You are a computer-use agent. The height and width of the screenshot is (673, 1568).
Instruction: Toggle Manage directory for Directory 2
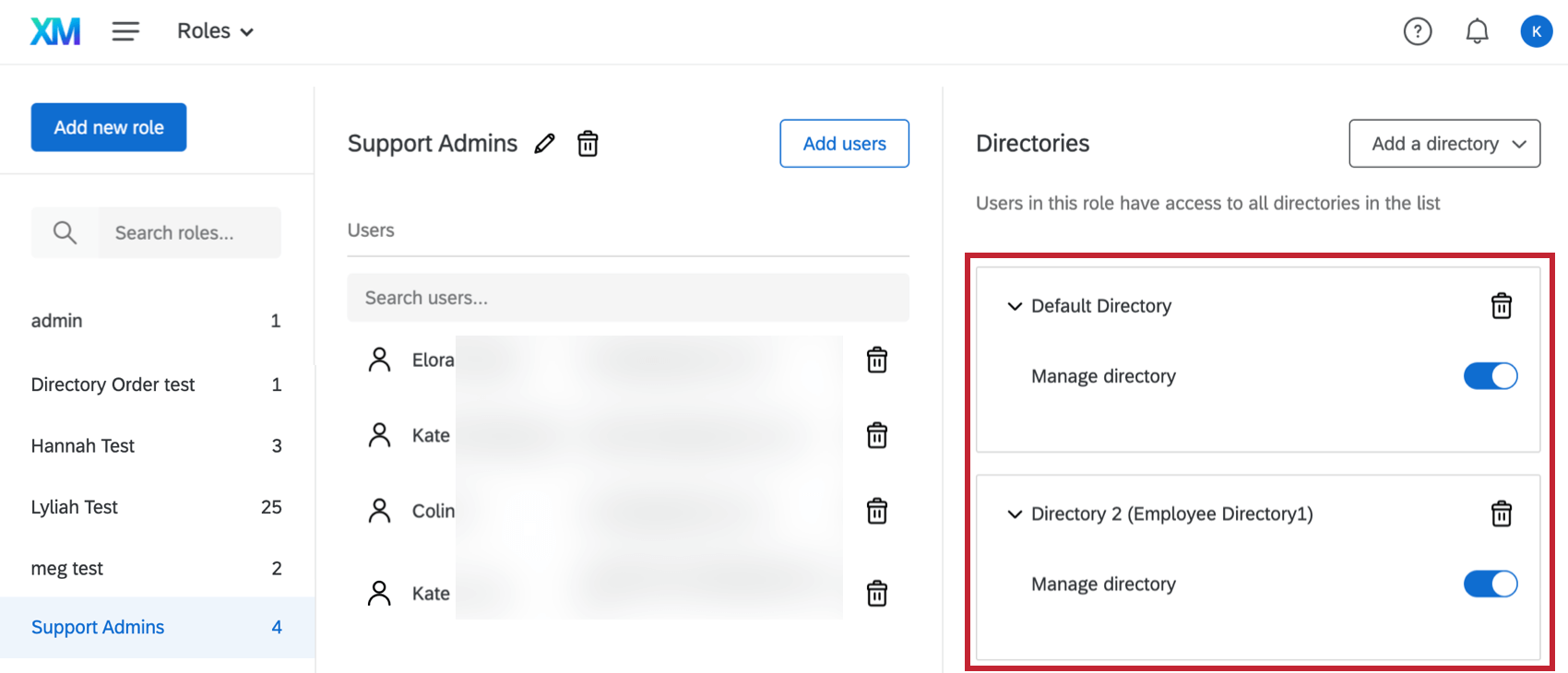pos(1490,584)
